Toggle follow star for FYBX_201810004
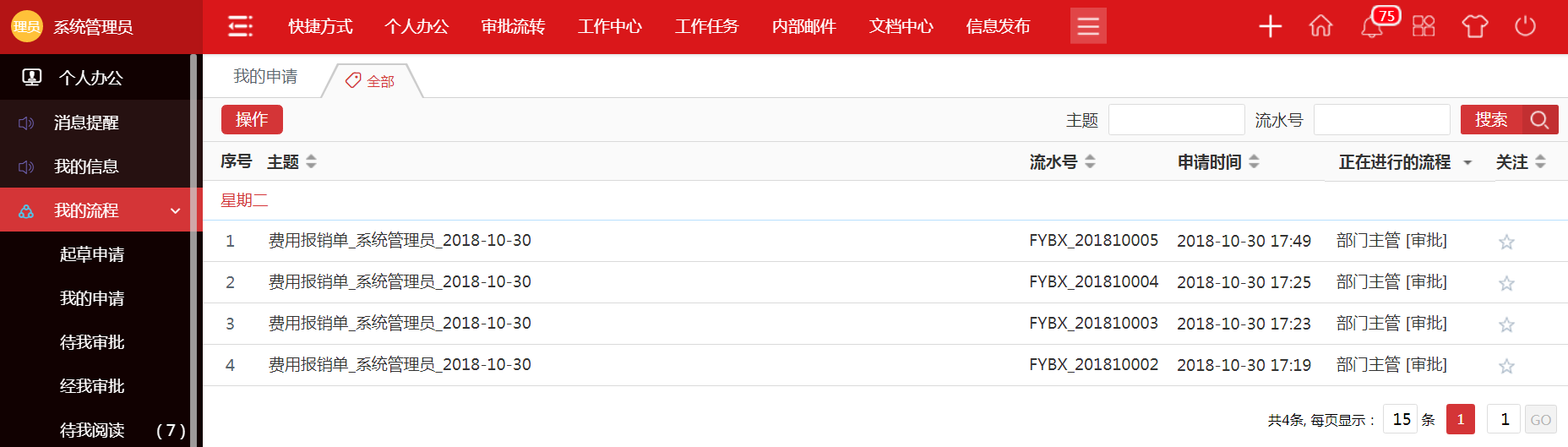This screenshot has height=447, width=1568. 1505,284
